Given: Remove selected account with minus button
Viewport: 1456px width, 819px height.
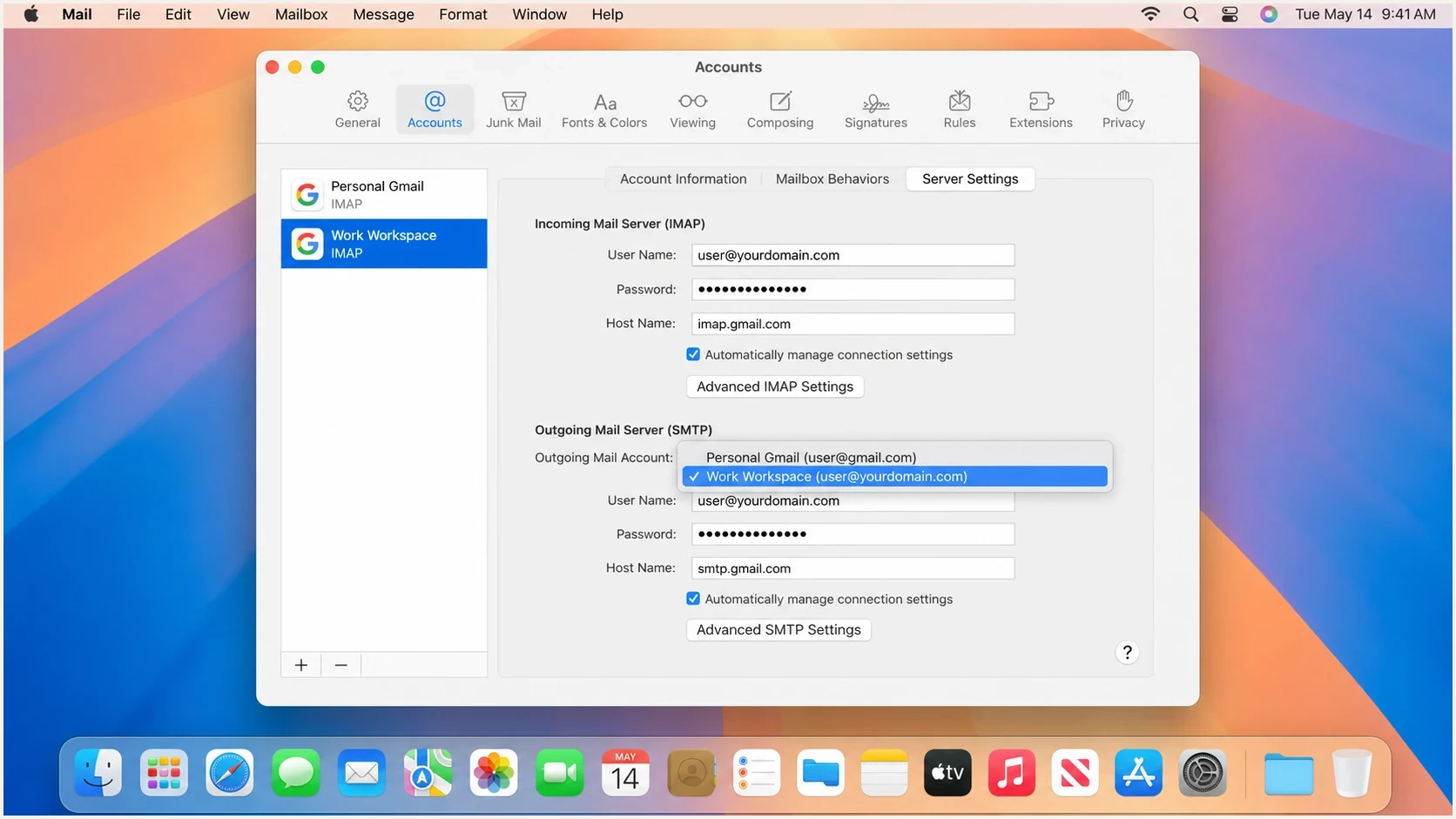Looking at the screenshot, I should pyautogui.click(x=341, y=665).
